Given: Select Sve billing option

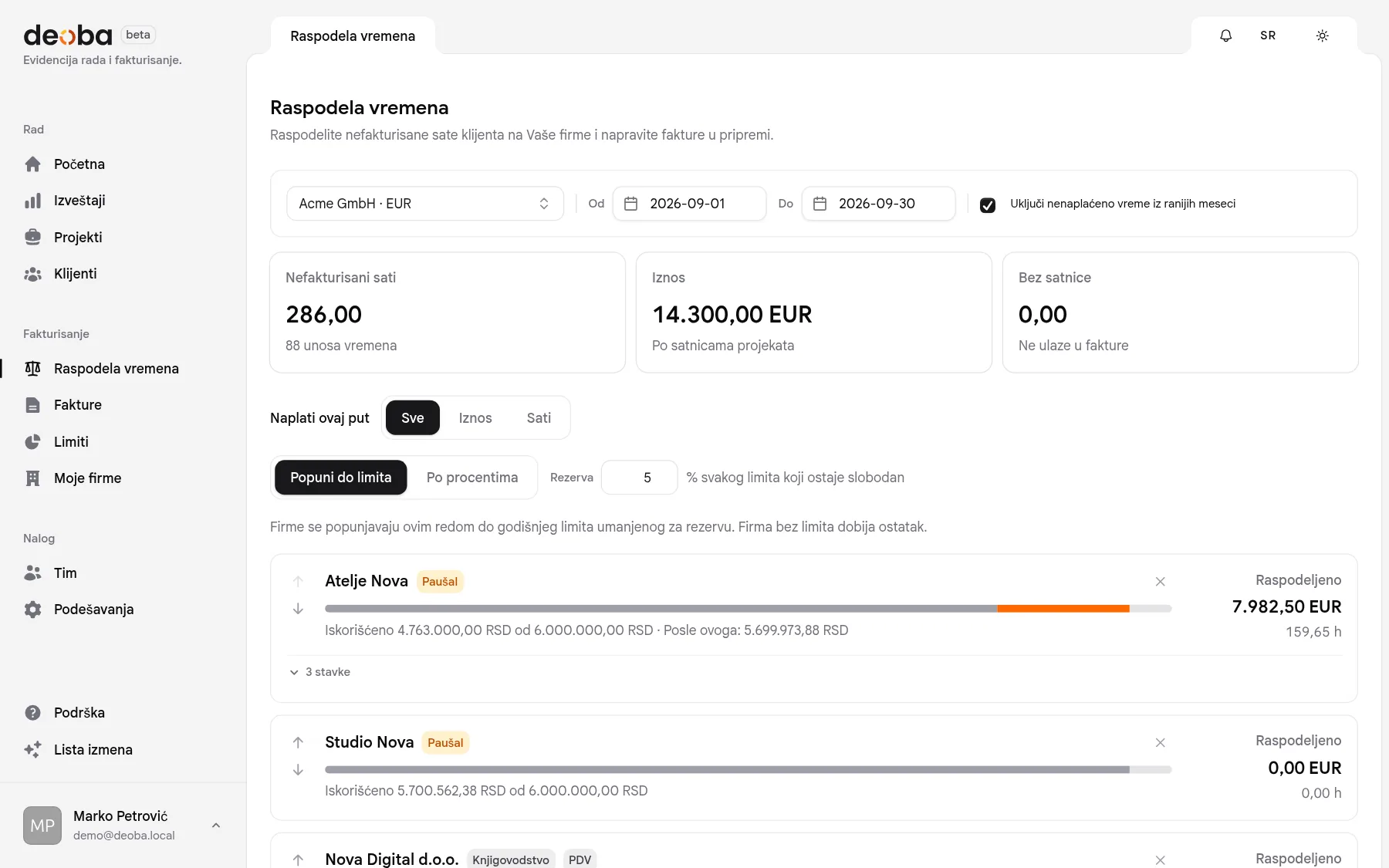Looking at the screenshot, I should (413, 417).
